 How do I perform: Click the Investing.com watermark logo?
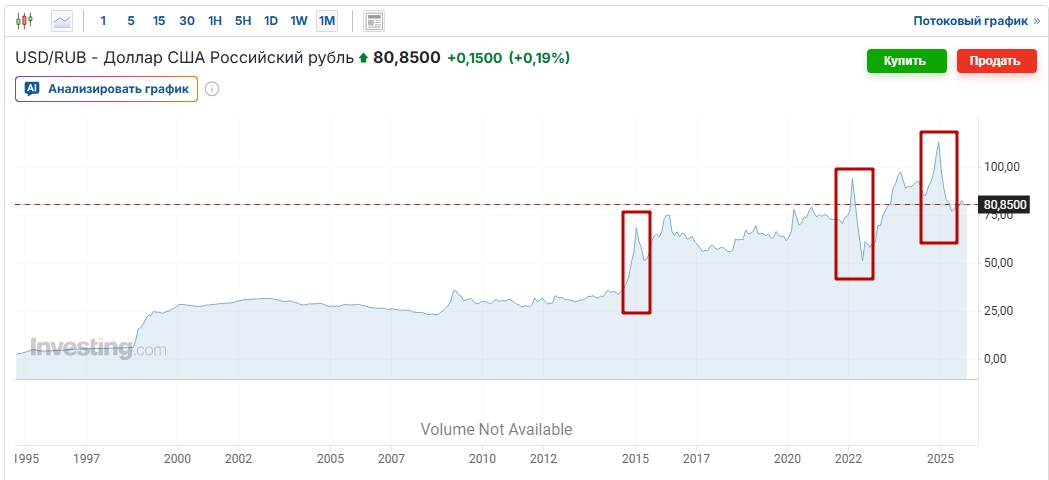[98, 348]
